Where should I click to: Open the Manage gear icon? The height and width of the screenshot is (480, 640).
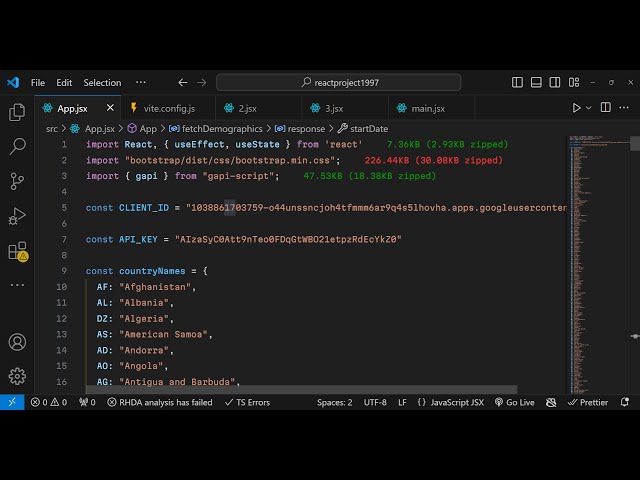coord(17,376)
